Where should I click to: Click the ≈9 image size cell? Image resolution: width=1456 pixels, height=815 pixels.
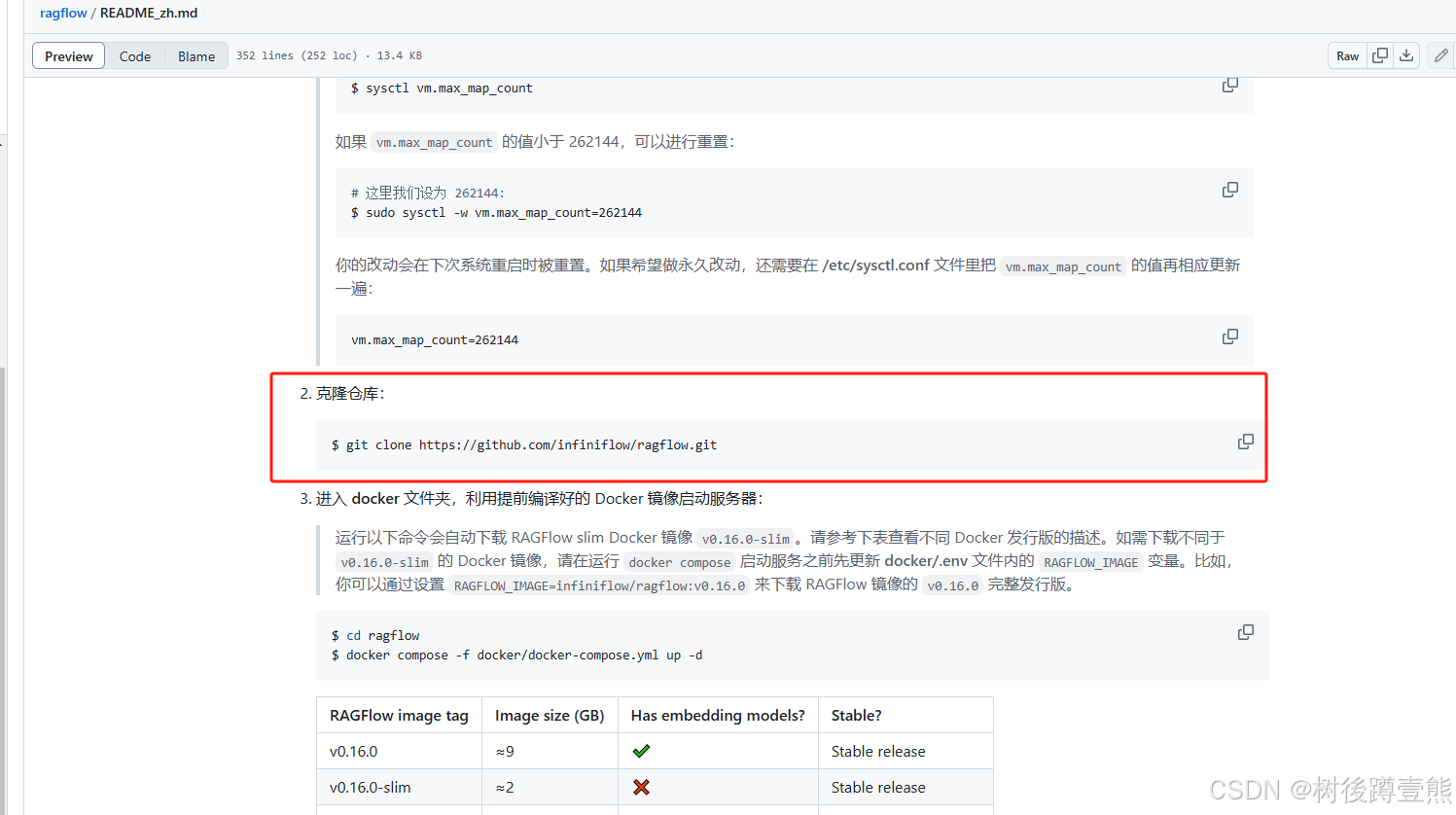tap(550, 751)
